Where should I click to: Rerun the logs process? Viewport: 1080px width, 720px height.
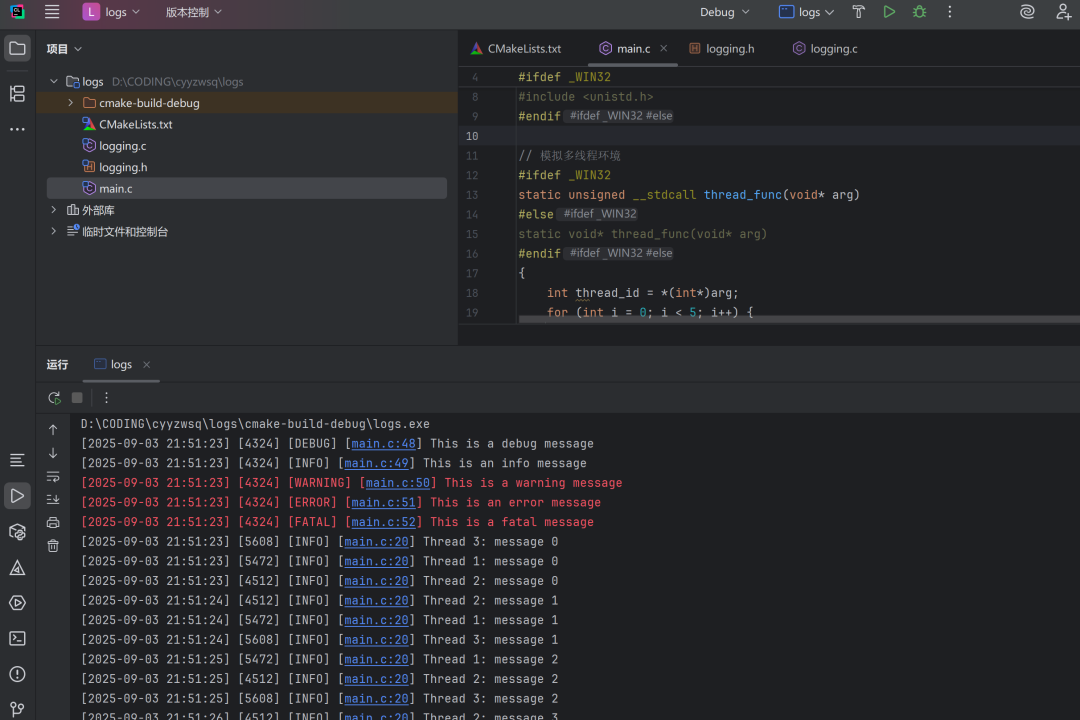click(54, 398)
